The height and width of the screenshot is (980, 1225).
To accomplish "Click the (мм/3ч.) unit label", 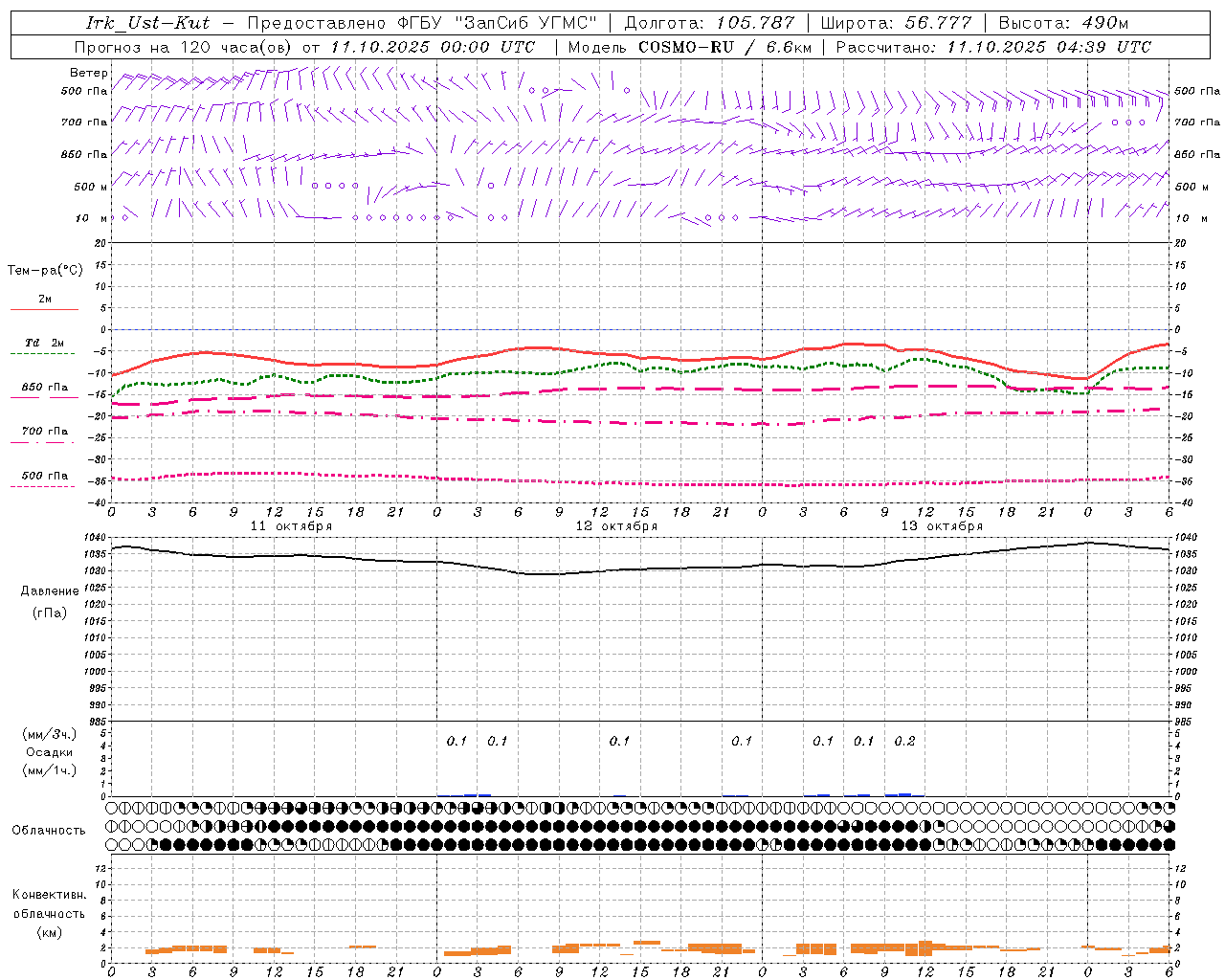I will pos(50,734).
